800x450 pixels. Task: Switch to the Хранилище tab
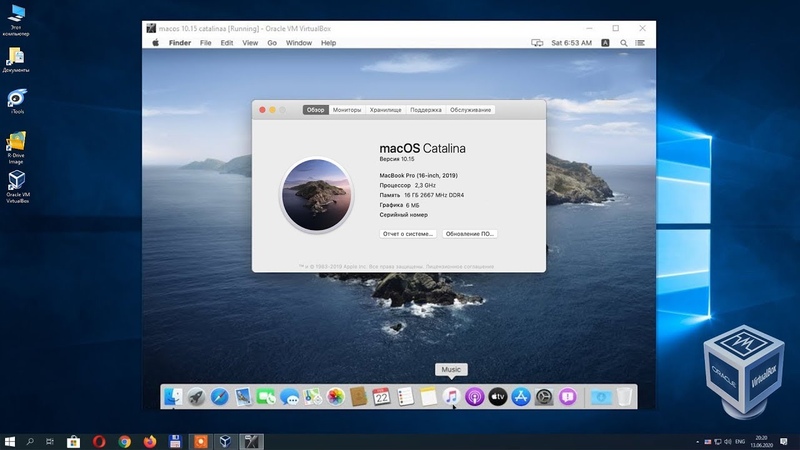tap(386, 110)
